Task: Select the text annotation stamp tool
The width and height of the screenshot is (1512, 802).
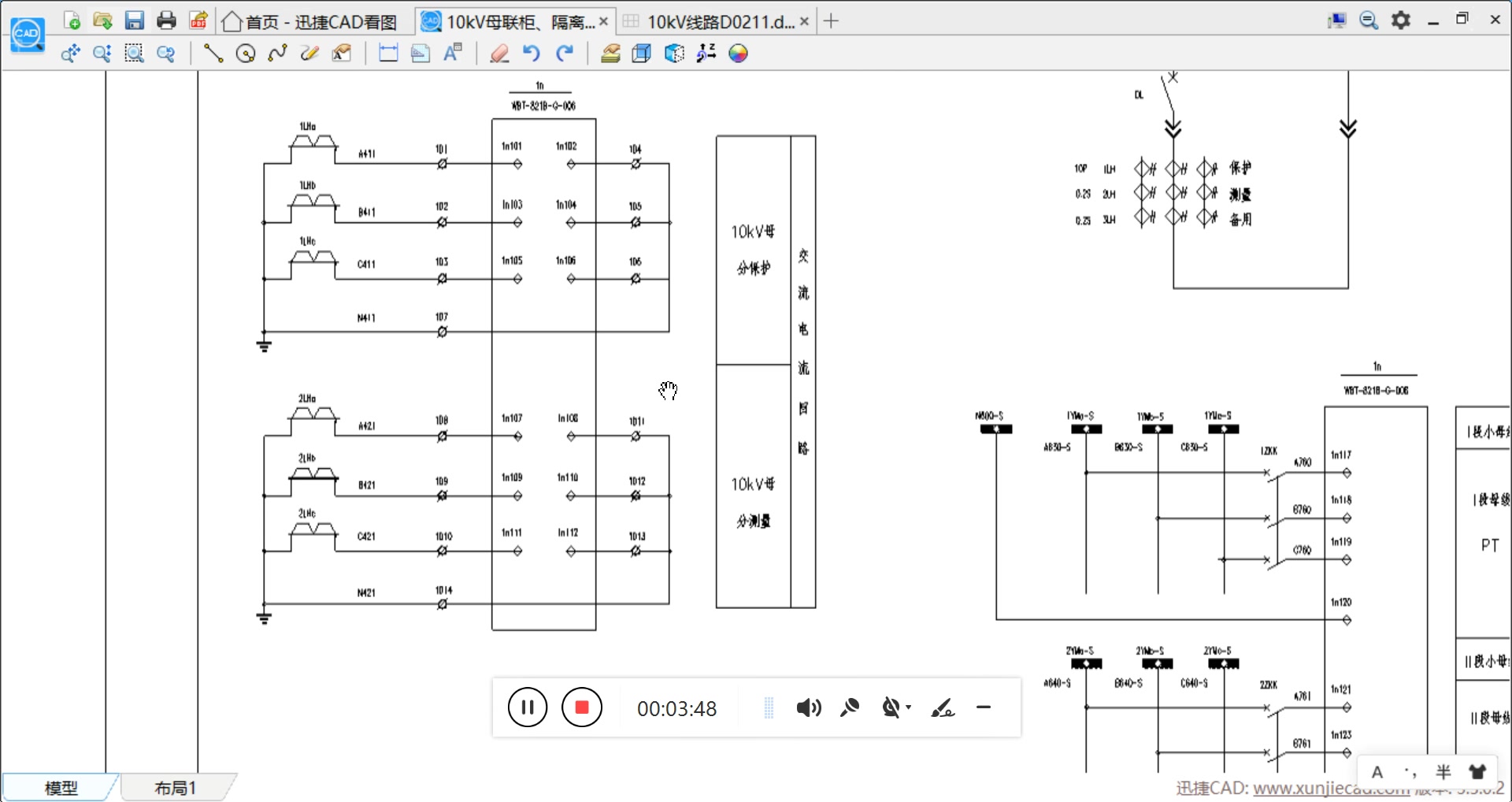Action: 341,54
